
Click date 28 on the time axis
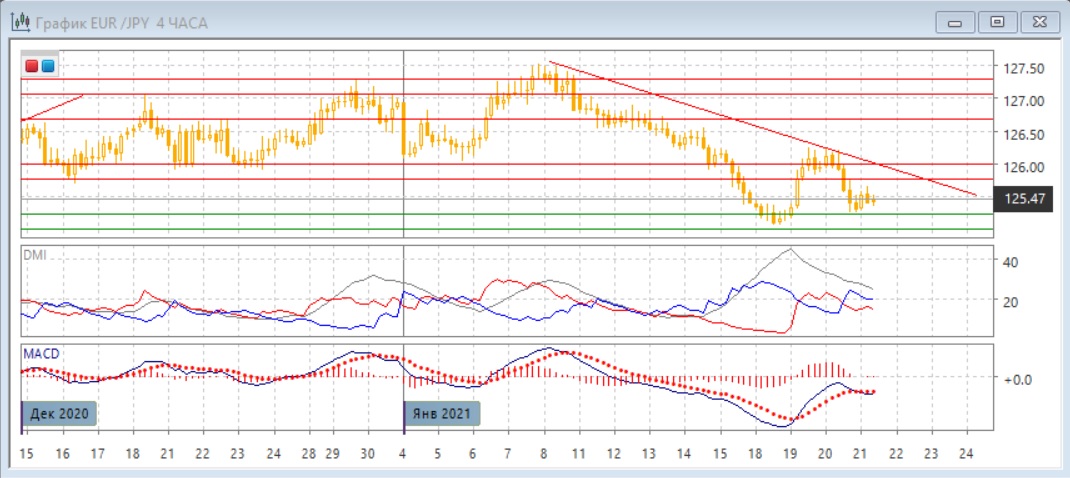(310, 453)
